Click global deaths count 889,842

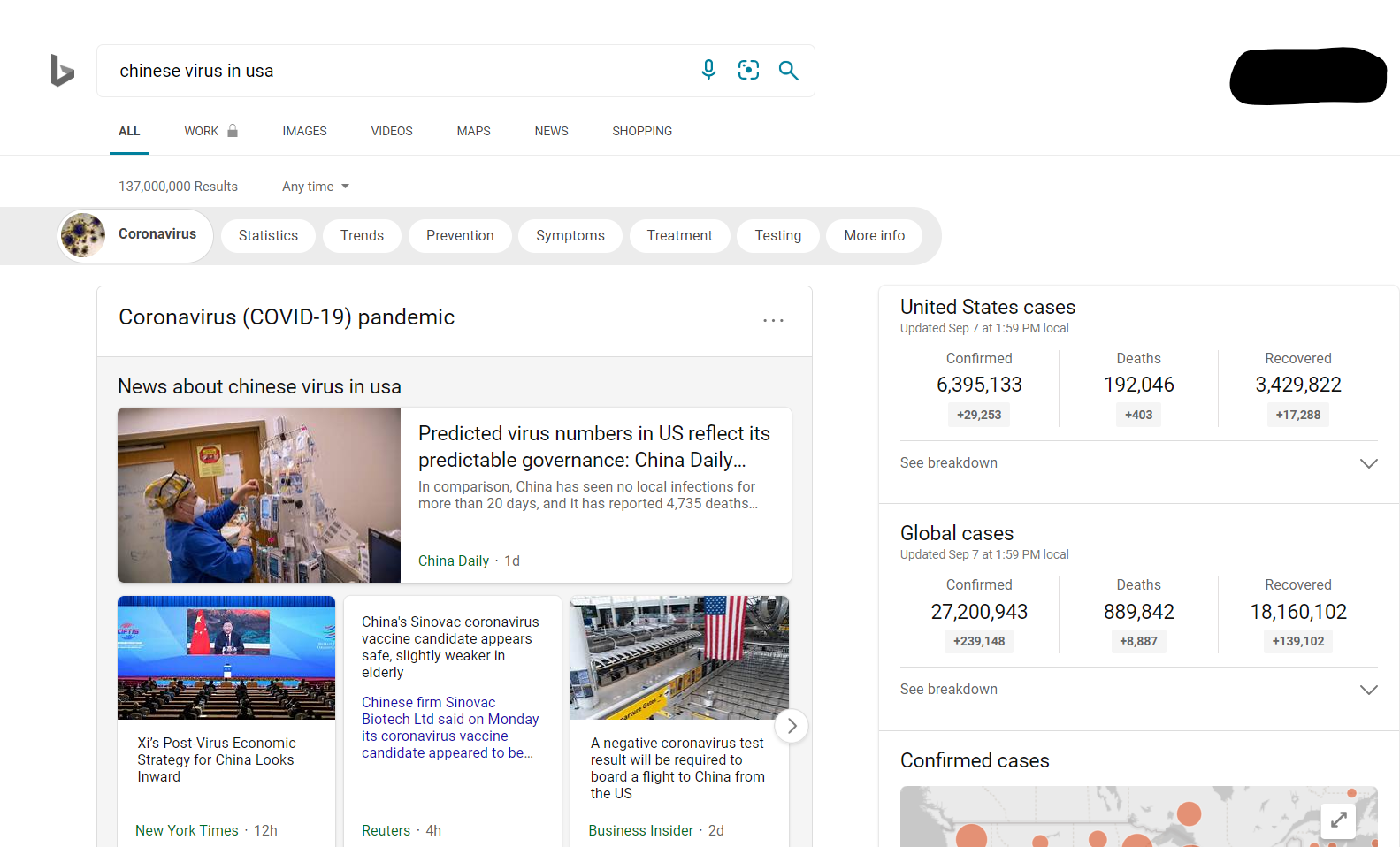(1139, 612)
